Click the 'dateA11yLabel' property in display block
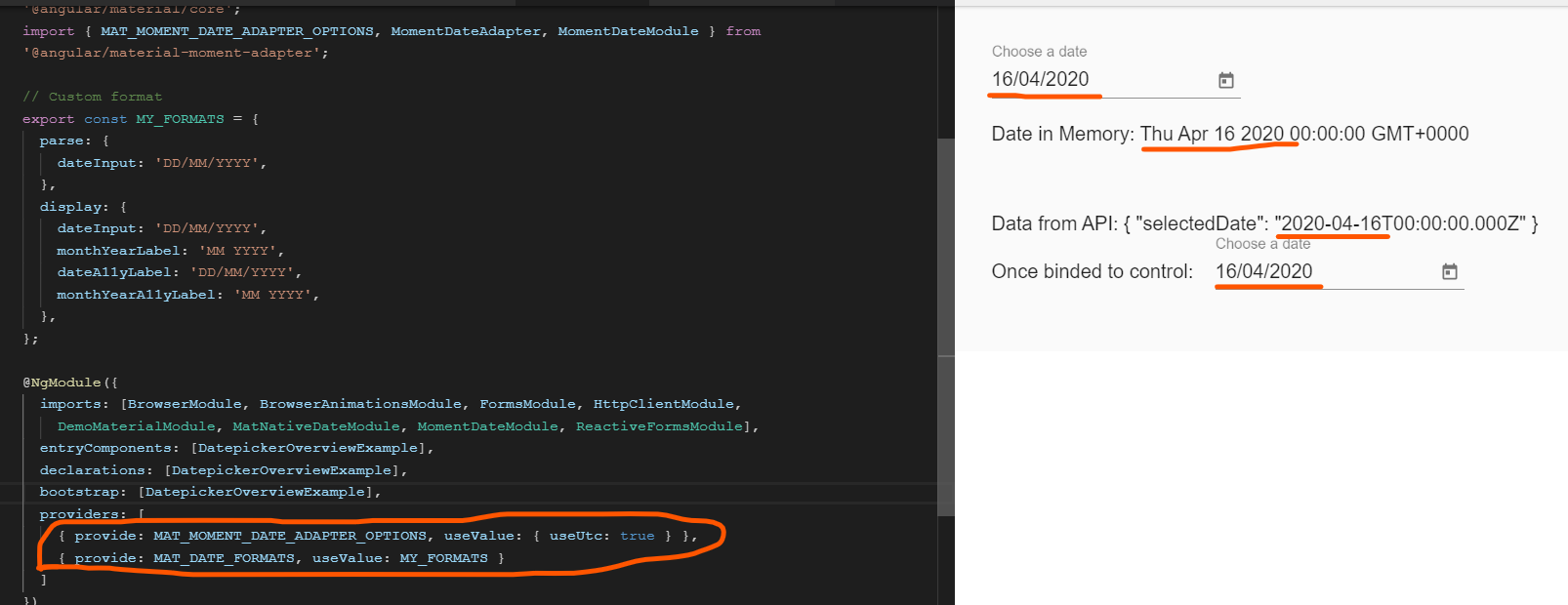The image size is (1568, 605). [x=117, y=272]
